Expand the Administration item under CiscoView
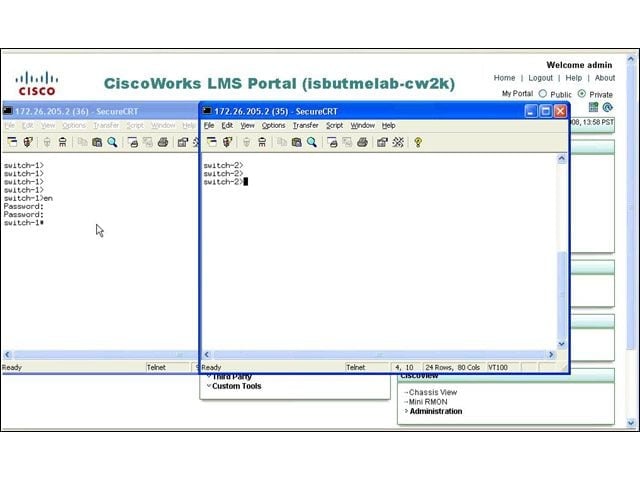 (406, 411)
